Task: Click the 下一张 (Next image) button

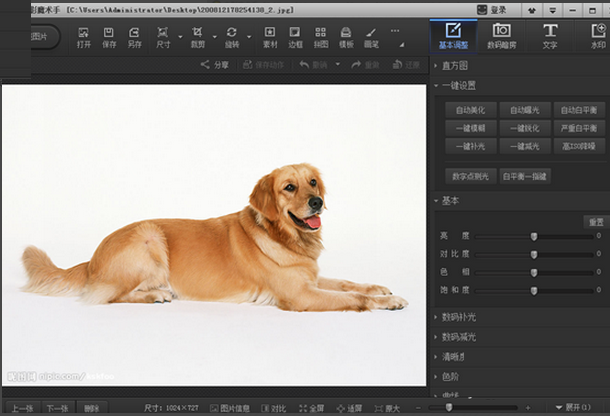Action: [56, 408]
